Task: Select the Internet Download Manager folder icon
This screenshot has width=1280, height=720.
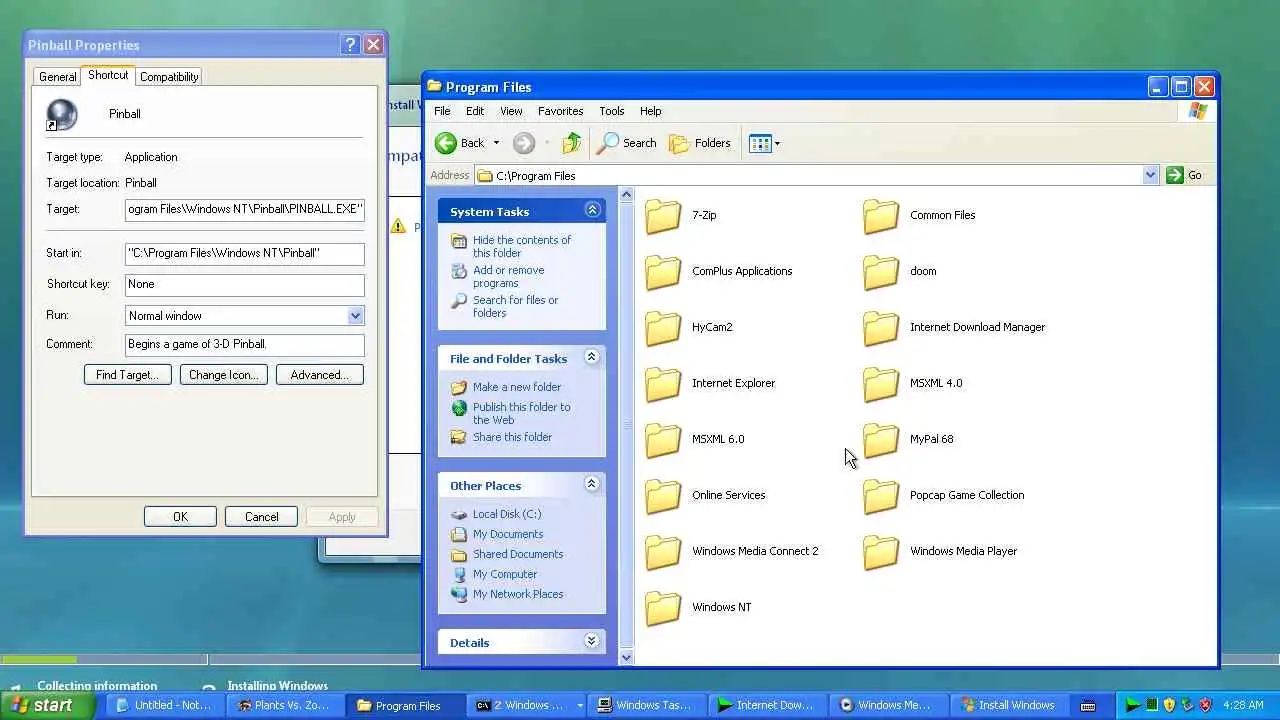Action: 881,327
